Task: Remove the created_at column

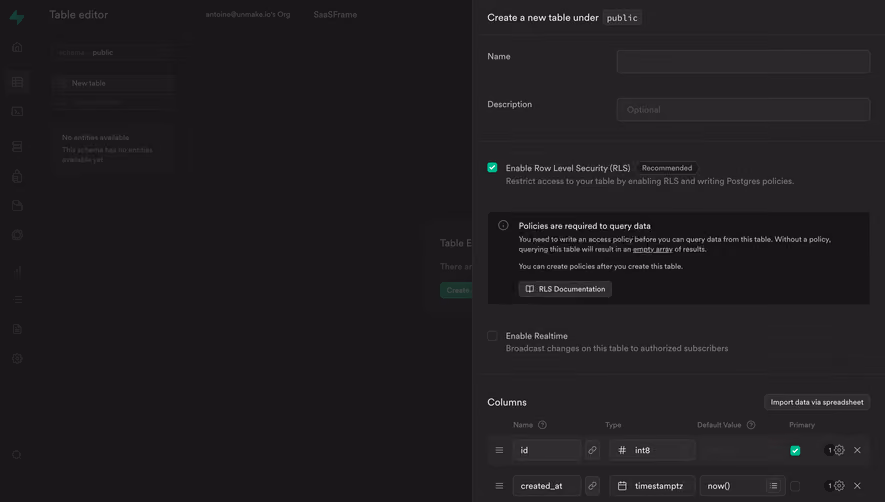Action: pos(857,486)
